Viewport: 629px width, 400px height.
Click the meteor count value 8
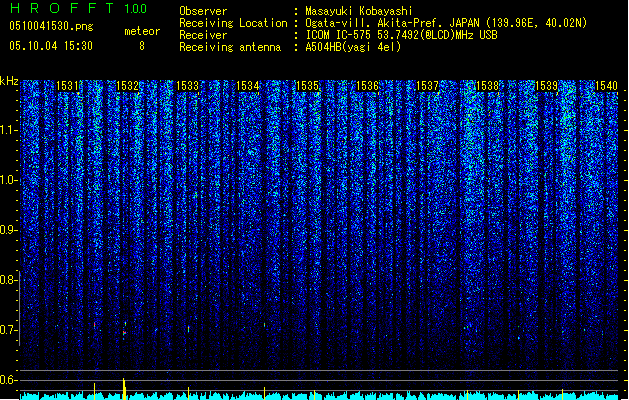142,46
